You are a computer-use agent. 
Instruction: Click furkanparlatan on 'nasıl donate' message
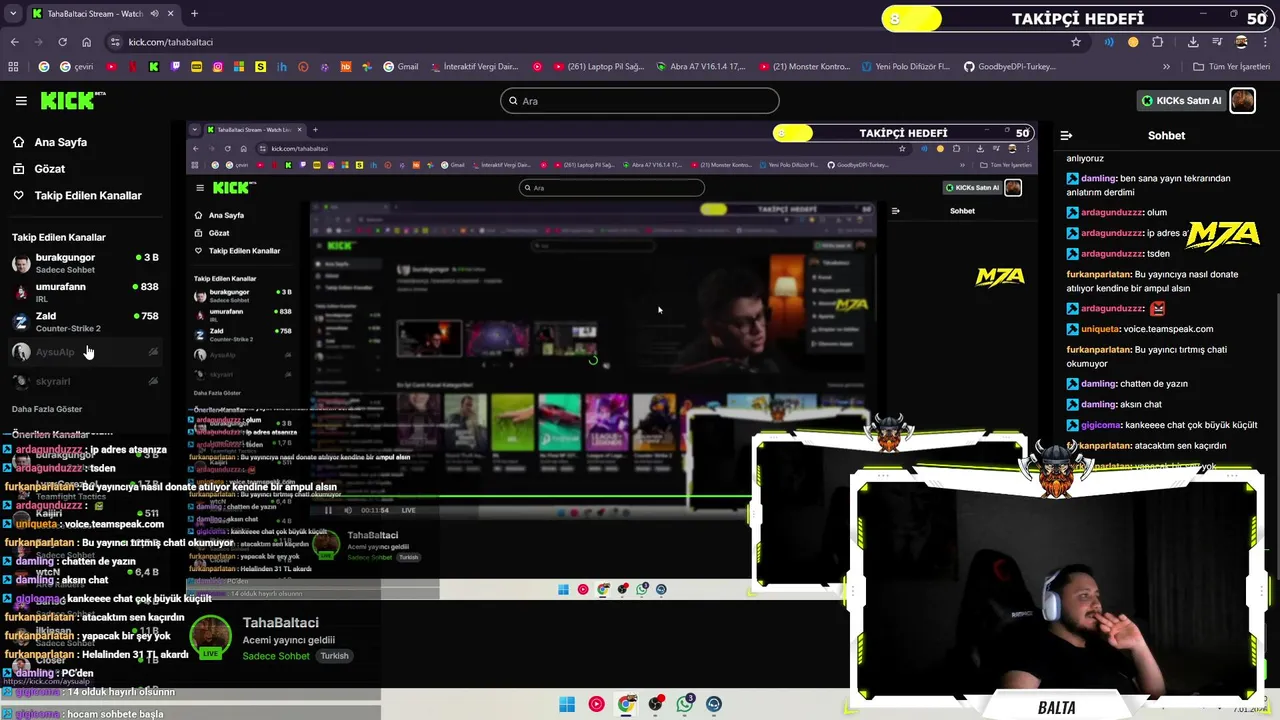pos(1099,274)
